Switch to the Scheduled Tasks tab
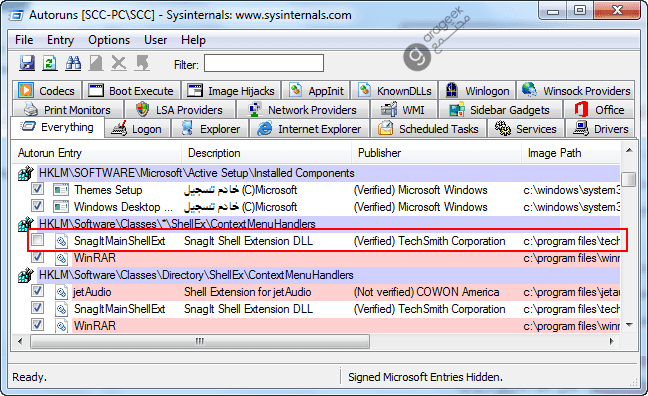Viewport: 648px width, 396px height. tap(429, 129)
